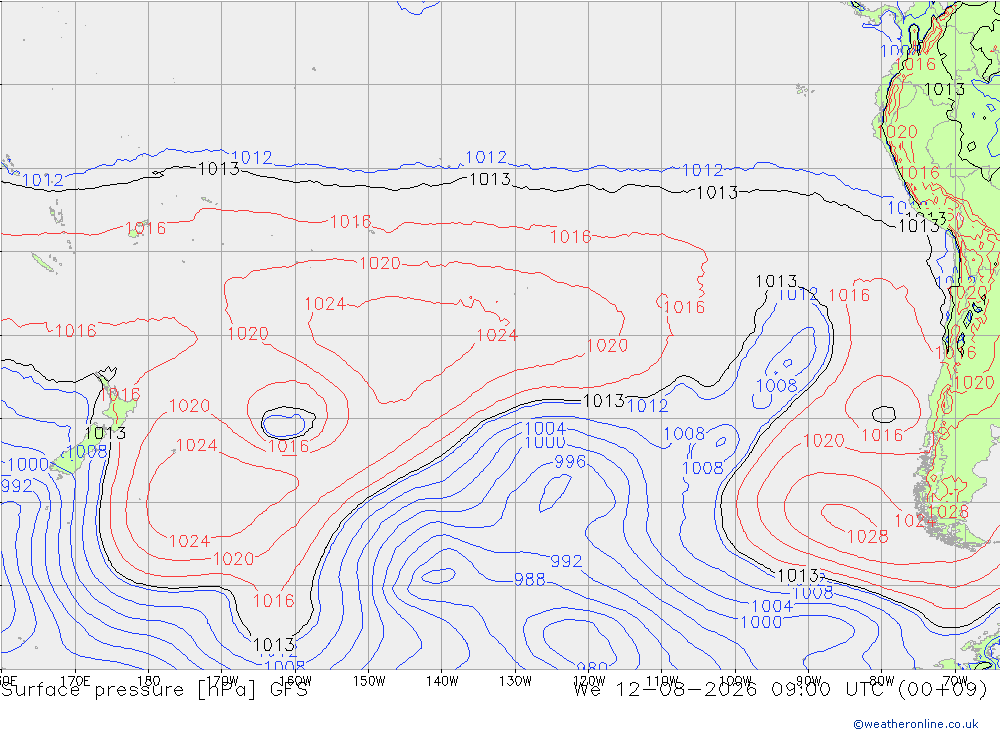The width and height of the screenshot is (1000, 733).
Task: Click the 130W longitude label
Action: (515, 681)
